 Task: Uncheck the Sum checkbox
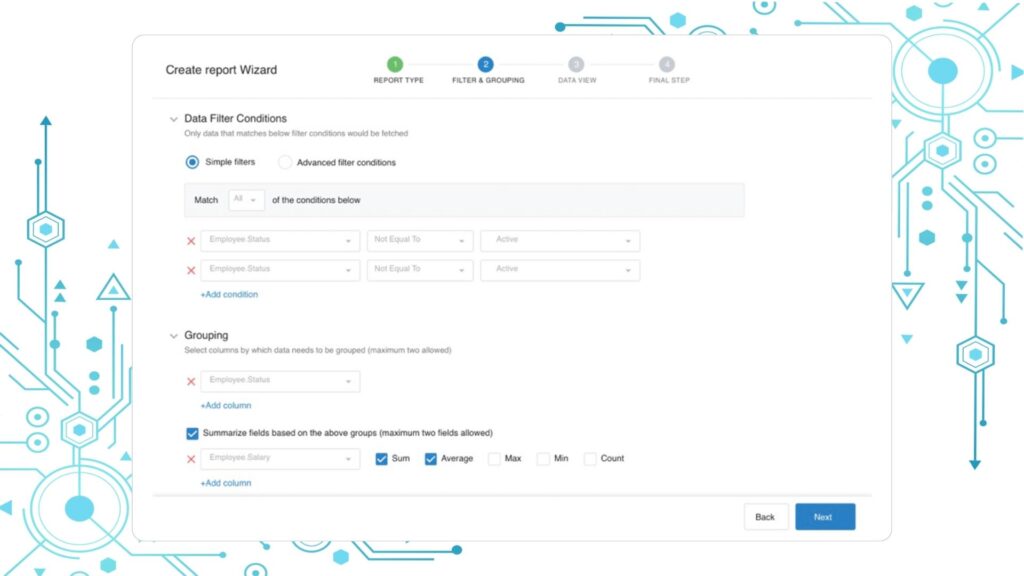(381, 459)
